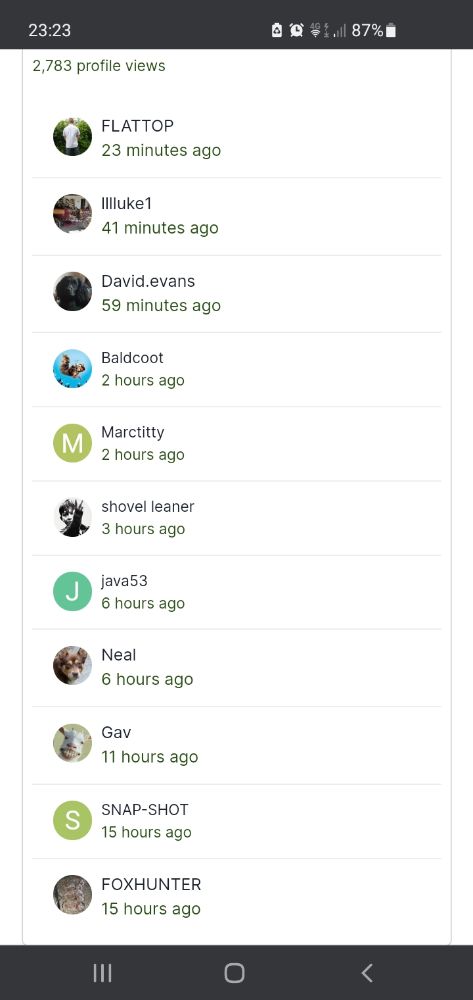Tap the alarm clock status icon
This screenshot has height=1000, width=473.
pos(296,30)
